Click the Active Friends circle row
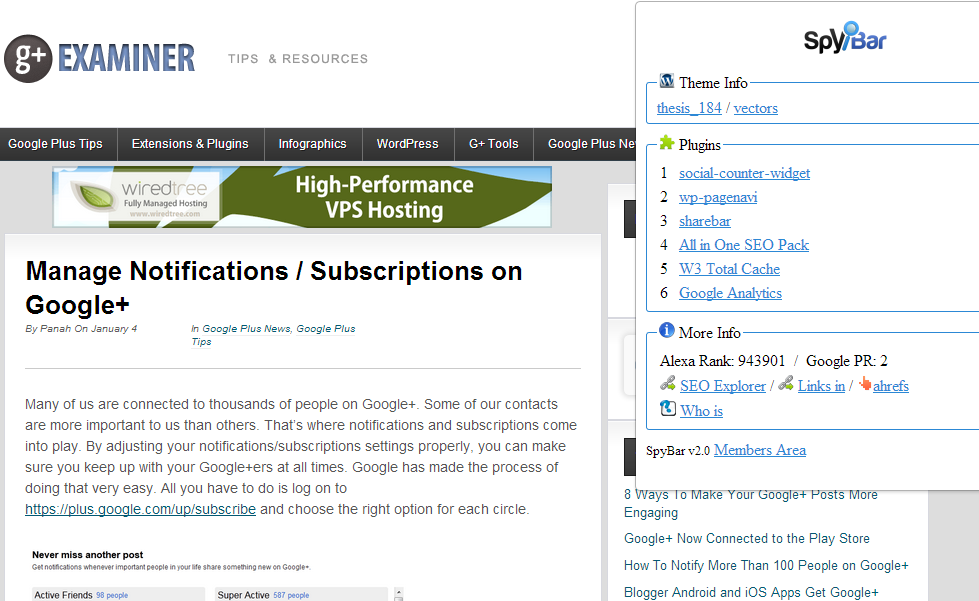The image size is (979, 601). tap(119, 595)
